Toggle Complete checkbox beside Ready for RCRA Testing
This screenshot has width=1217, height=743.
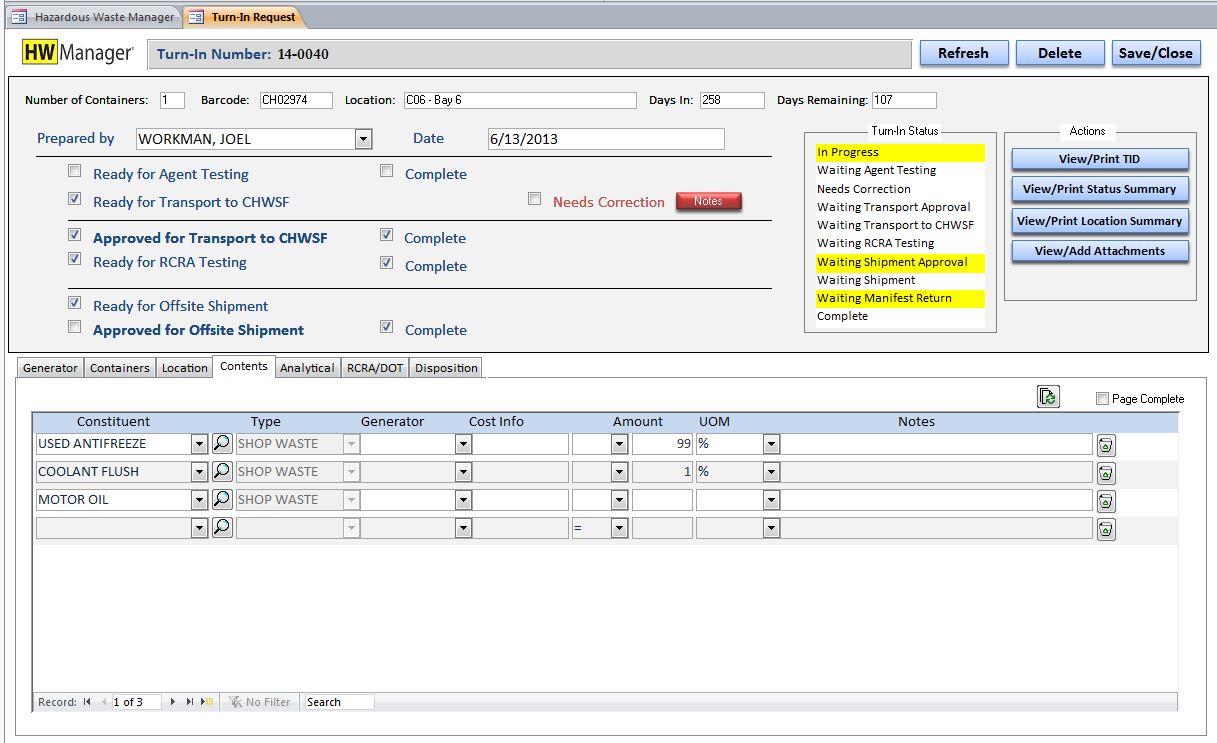(386, 263)
